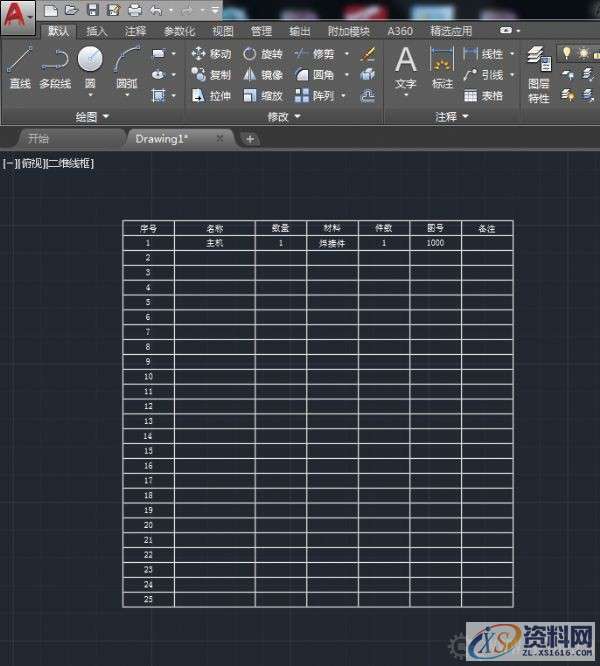Click the 俯视 view control label

pos(32,163)
